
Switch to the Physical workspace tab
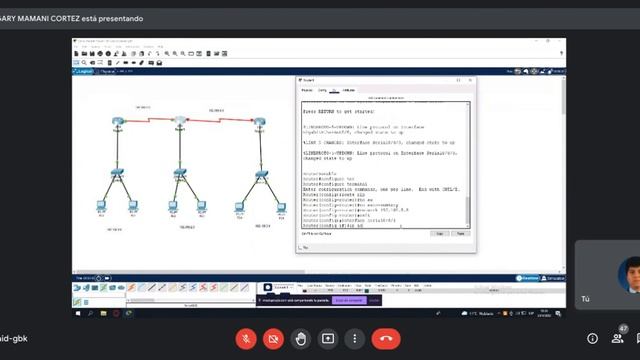[107, 71]
